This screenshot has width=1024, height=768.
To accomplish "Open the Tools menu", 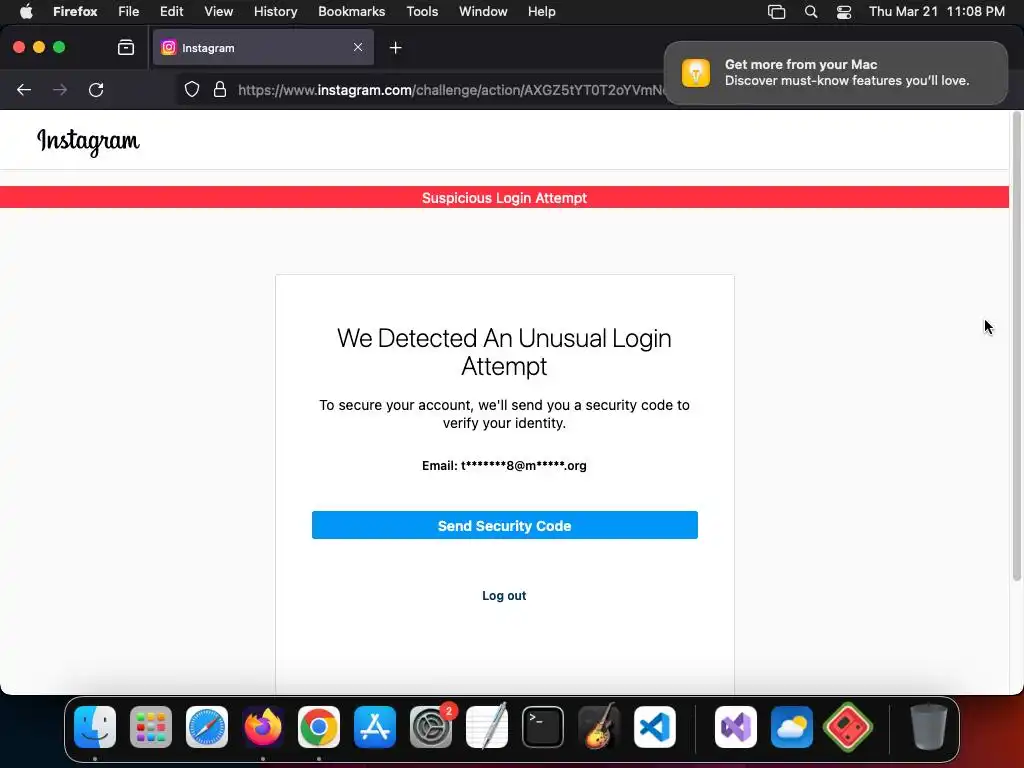I will (x=422, y=12).
